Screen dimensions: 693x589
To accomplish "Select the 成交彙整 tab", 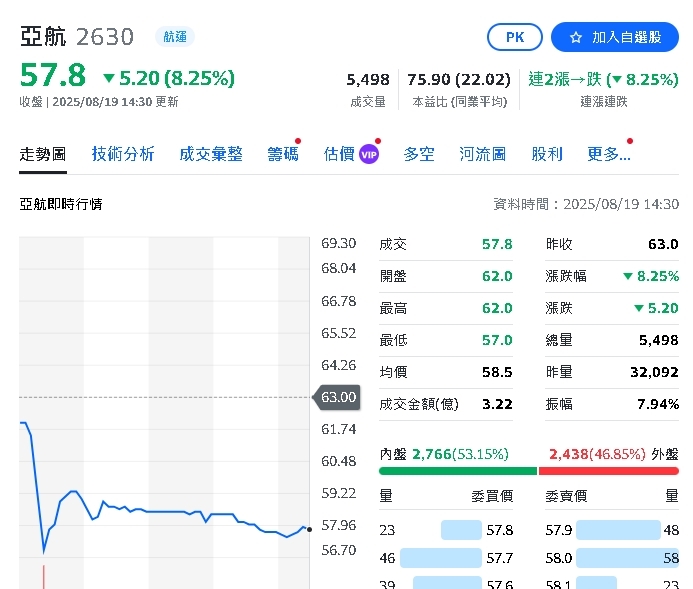I will (x=211, y=154).
